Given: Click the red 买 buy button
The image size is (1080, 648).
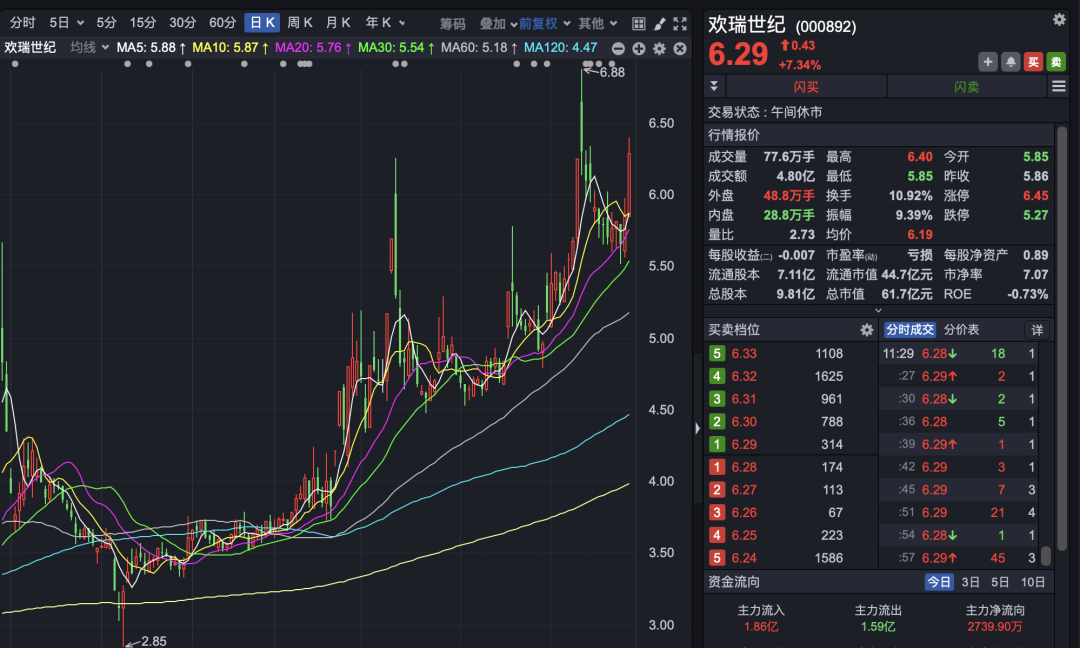Looking at the screenshot, I should pos(1034,61).
